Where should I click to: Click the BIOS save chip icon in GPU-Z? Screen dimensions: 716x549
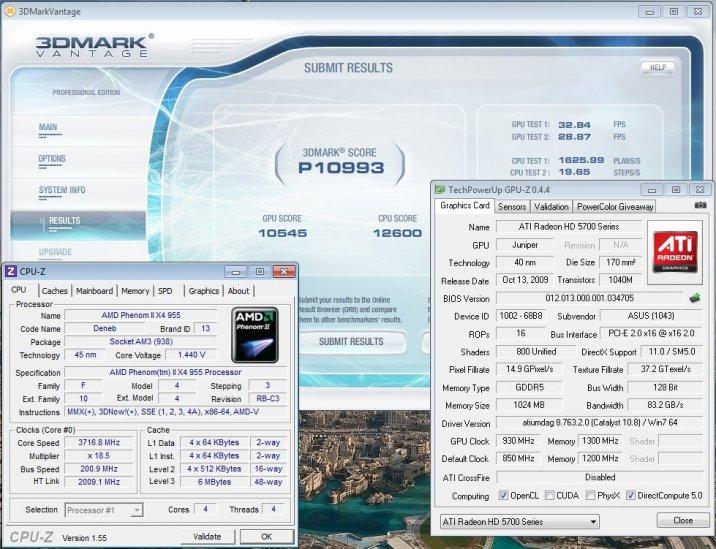(x=695, y=298)
